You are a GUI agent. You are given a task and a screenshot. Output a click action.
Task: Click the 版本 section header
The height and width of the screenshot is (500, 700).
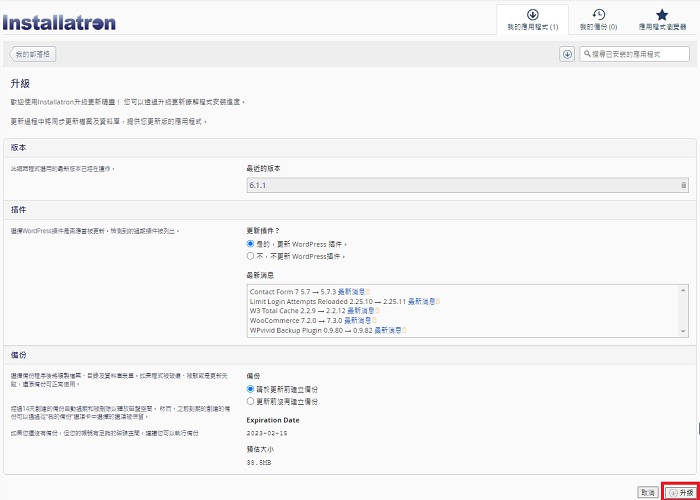(350, 148)
